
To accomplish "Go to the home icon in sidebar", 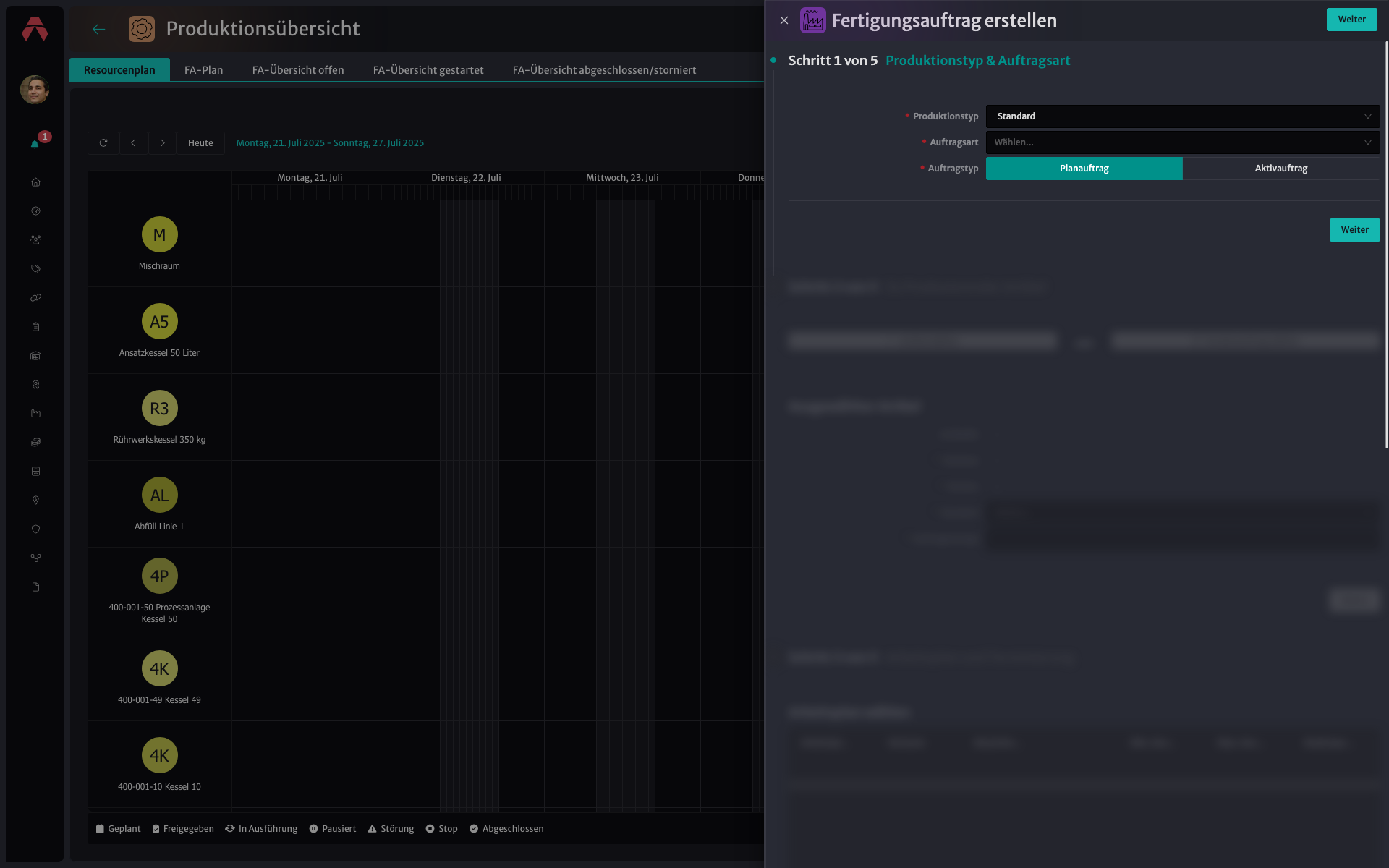I will point(35,182).
